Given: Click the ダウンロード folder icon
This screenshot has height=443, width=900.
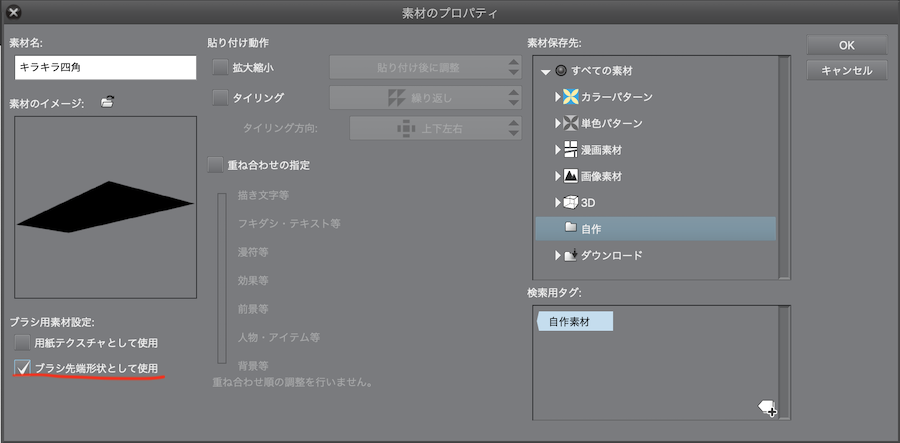Looking at the screenshot, I should 571,255.
